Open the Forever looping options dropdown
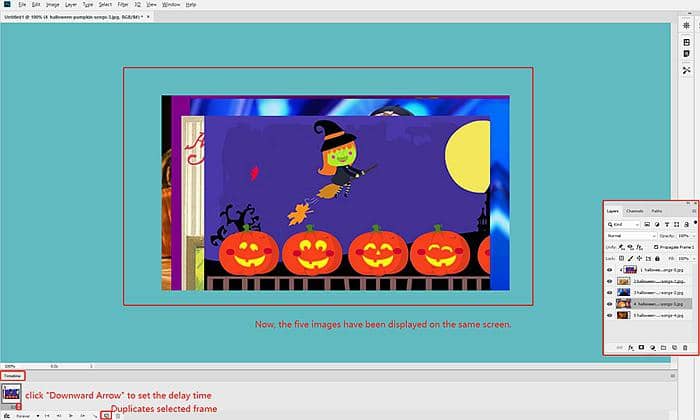 27,416
